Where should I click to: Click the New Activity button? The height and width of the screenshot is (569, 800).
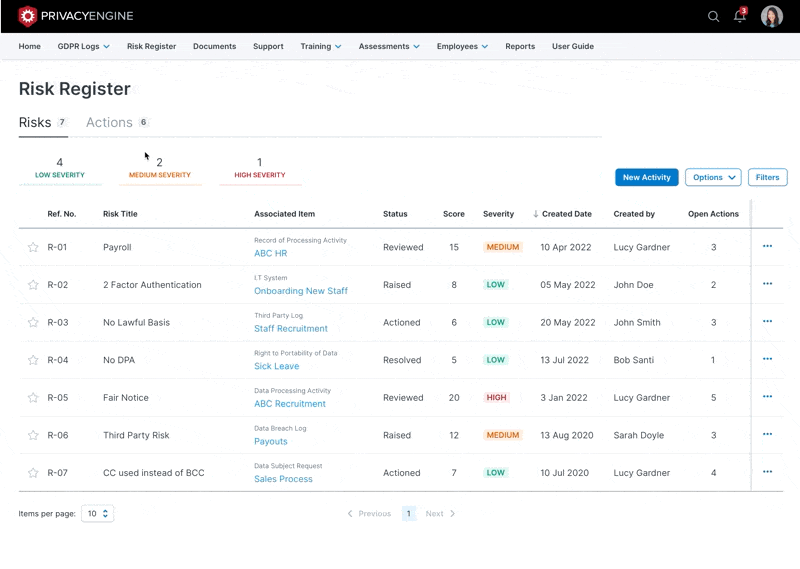point(646,178)
